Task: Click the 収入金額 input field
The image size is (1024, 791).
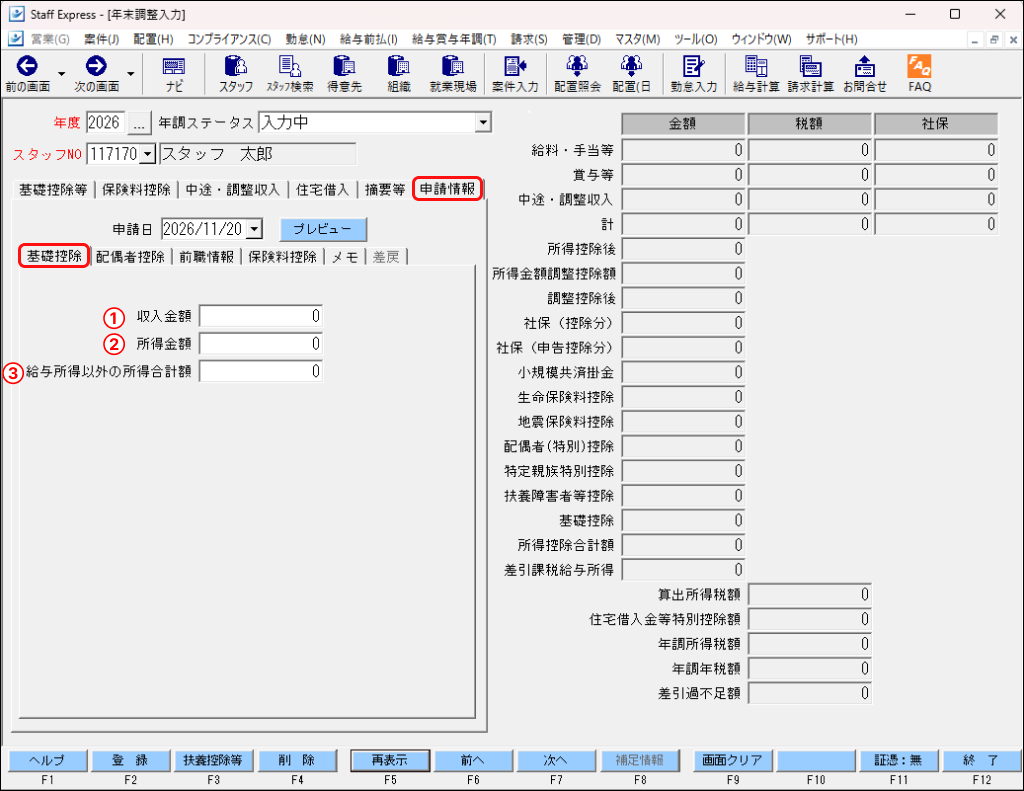Action: pos(261,316)
